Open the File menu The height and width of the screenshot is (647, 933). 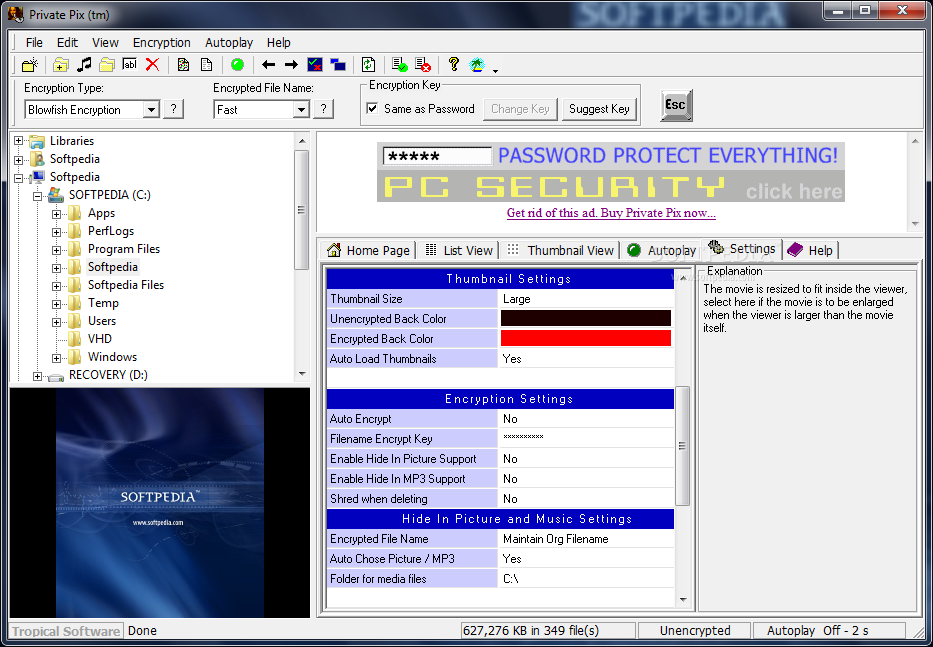[34, 42]
